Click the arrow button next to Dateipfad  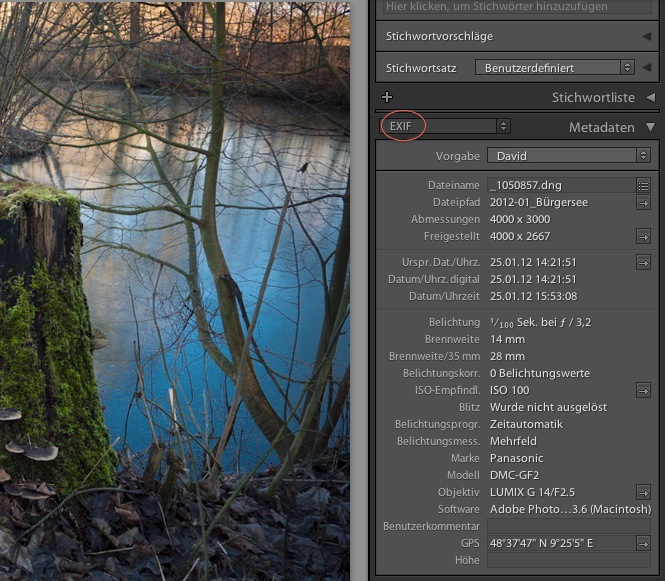point(643,202)
